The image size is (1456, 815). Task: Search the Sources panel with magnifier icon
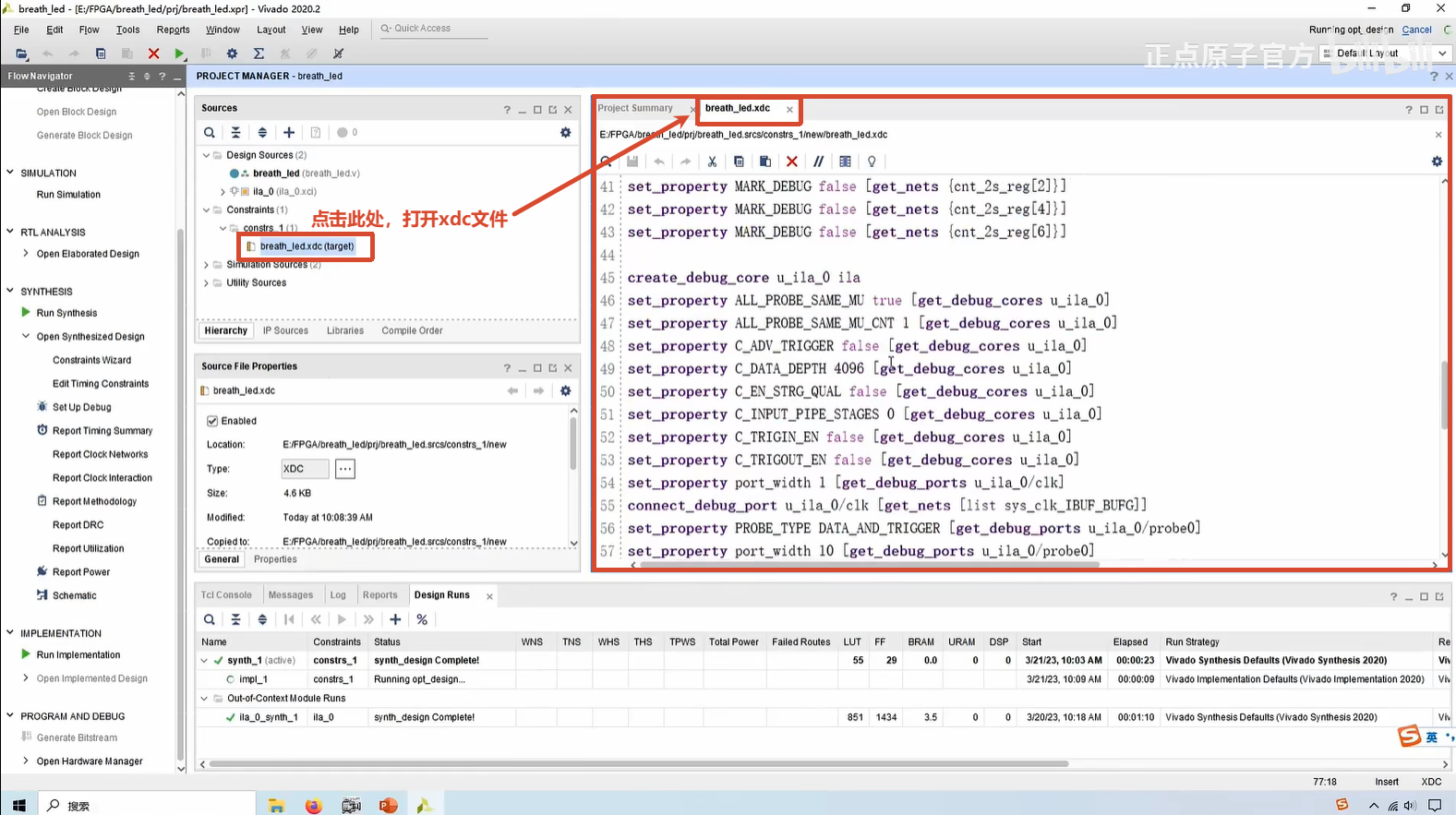[x=210, y=133]
